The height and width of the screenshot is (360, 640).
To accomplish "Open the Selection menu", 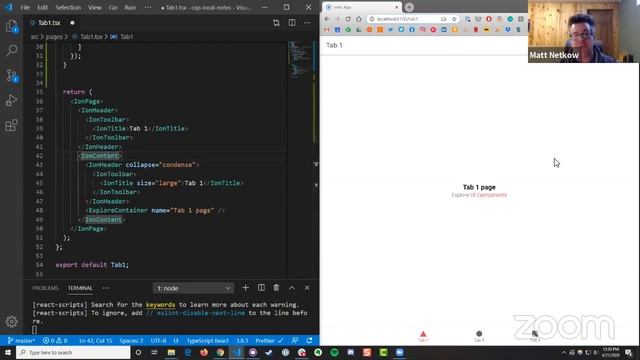I will (68, 7).
